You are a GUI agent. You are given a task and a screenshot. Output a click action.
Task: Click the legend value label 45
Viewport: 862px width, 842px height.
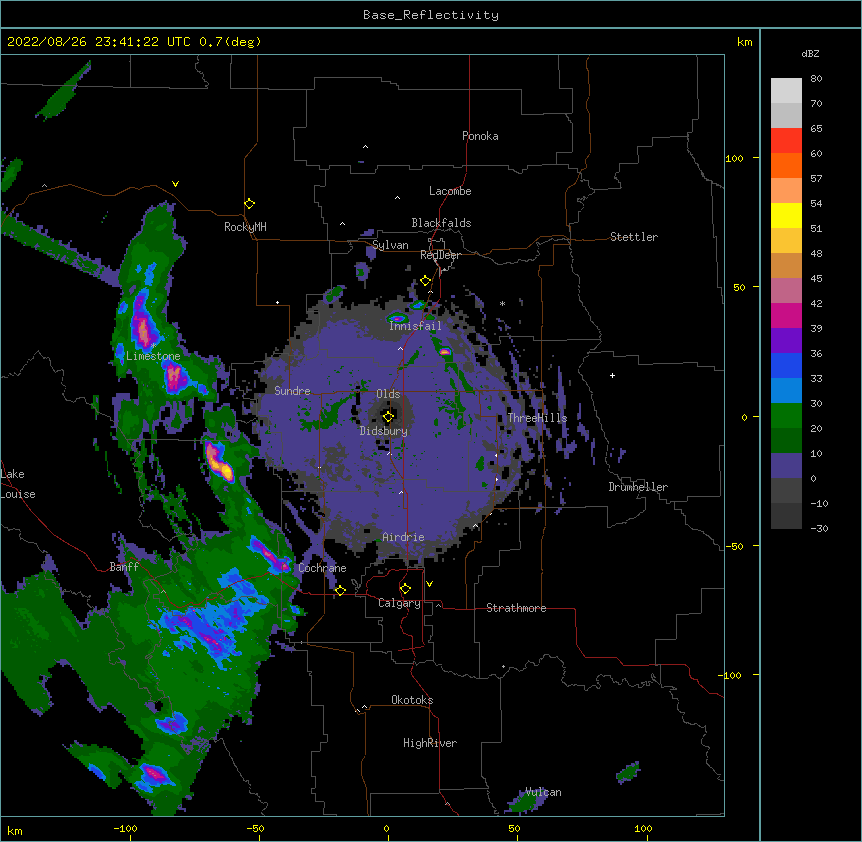(816, 278)
